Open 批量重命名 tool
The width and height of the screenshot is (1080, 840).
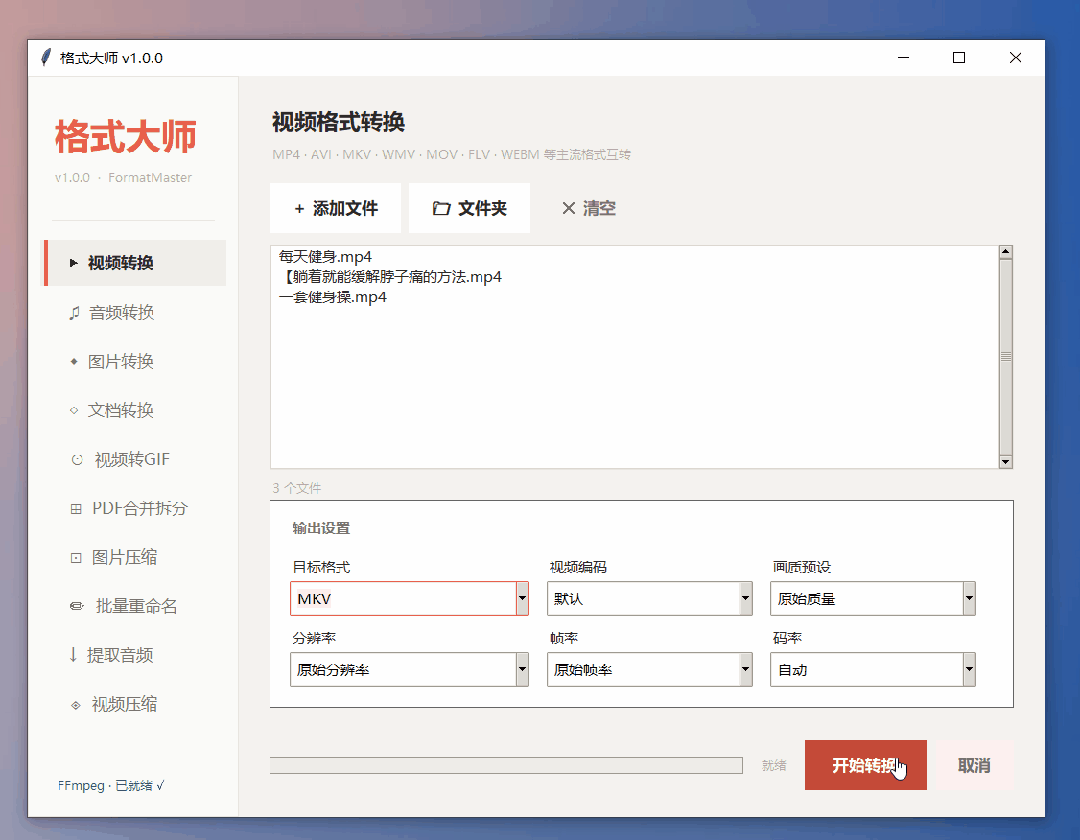pyautogui.click(x=135, y=606)
